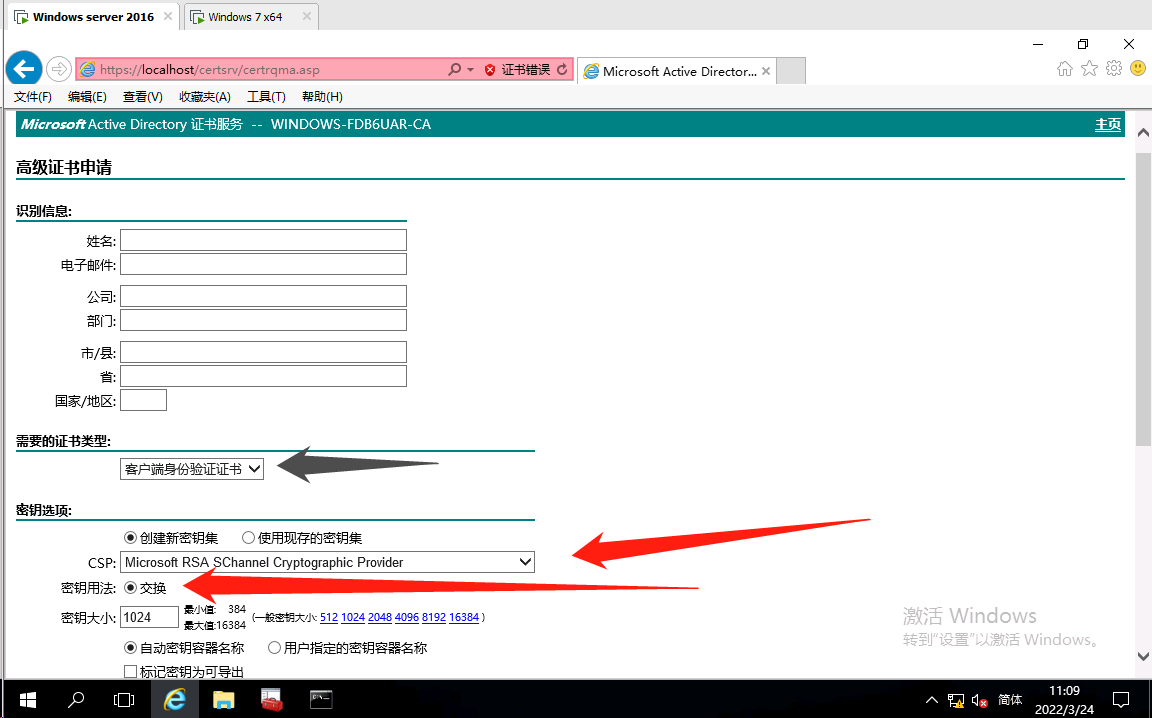This screenshot has width=1152, height=718.
Task: Open the notification center icon
Action: (x=1121, y=700)
